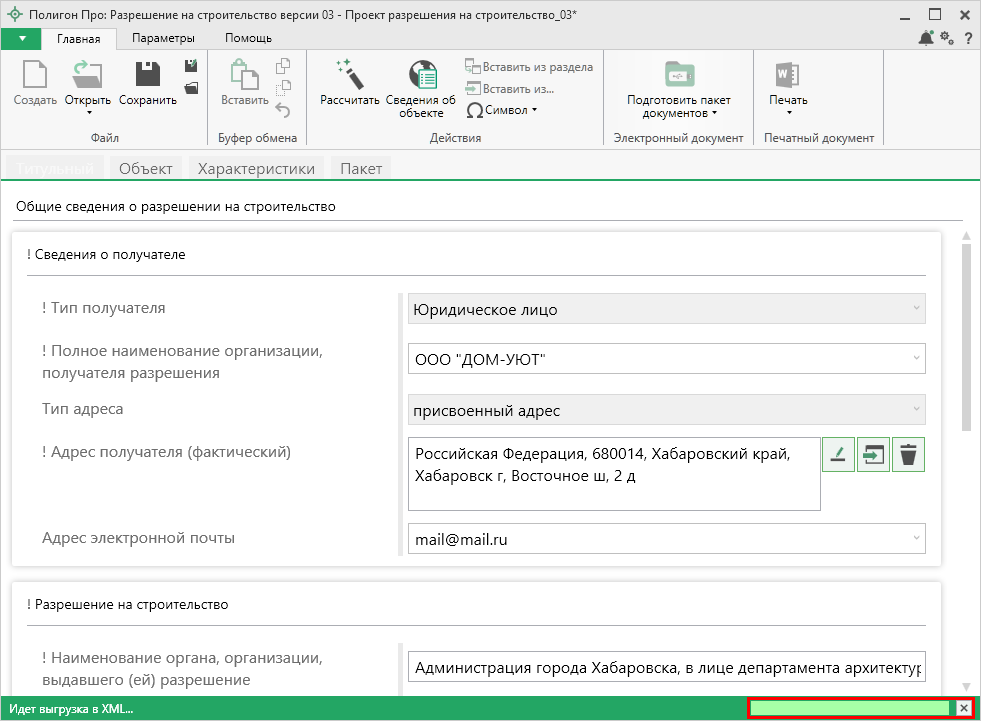Edit recipient address with pencil icon
This screenshot has height=721, width=981.
coord(838,455)
